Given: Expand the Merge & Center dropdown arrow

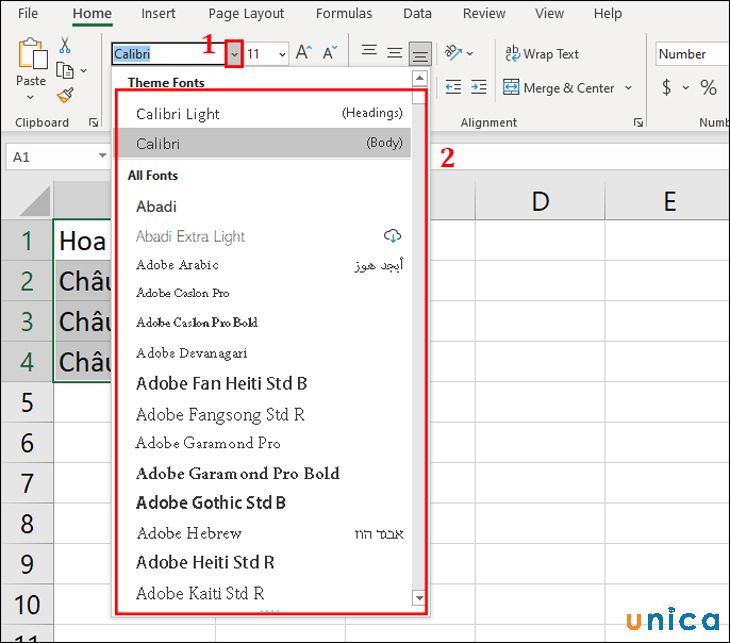Looking at the screenshot, I should 629,88.
